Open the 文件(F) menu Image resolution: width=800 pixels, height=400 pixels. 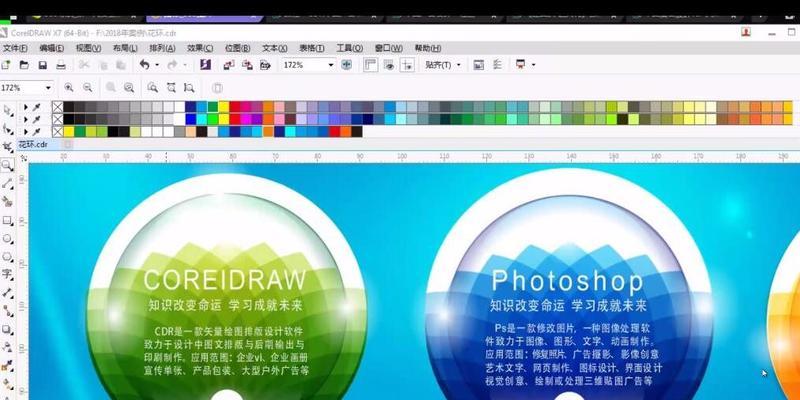coord(15,48)
